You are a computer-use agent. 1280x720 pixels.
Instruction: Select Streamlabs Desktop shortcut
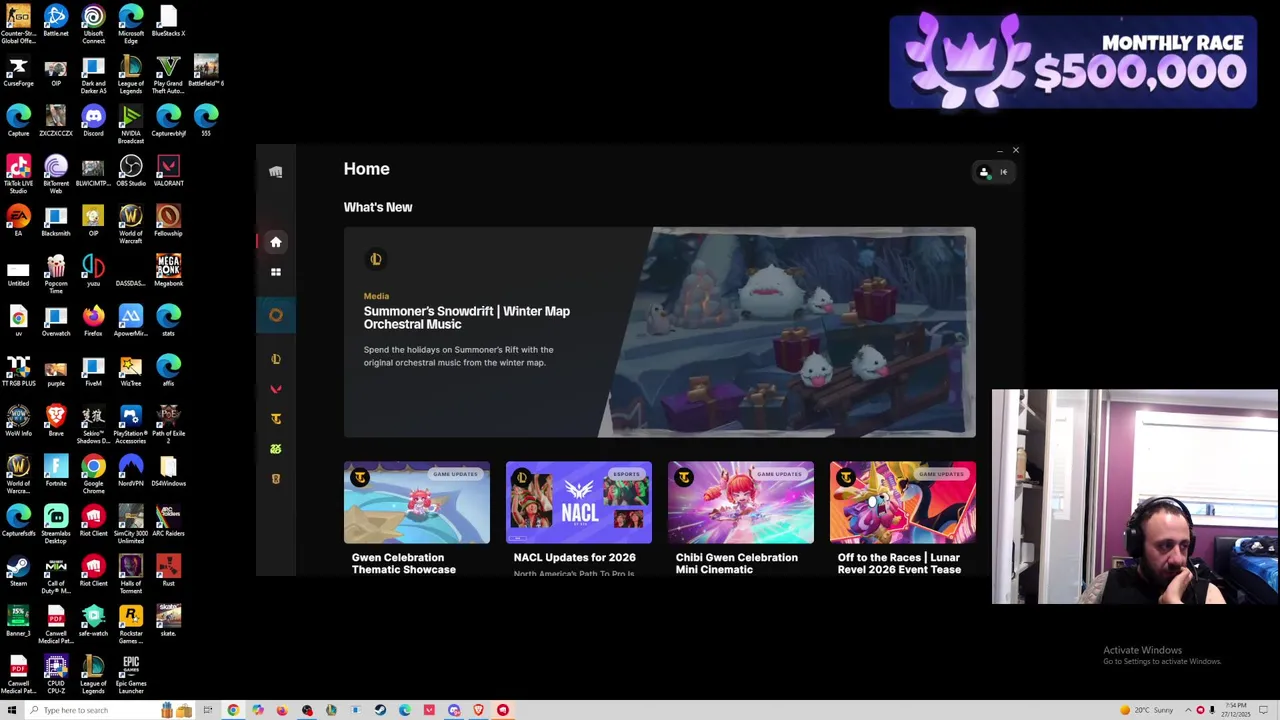click(x=56, y=524)
